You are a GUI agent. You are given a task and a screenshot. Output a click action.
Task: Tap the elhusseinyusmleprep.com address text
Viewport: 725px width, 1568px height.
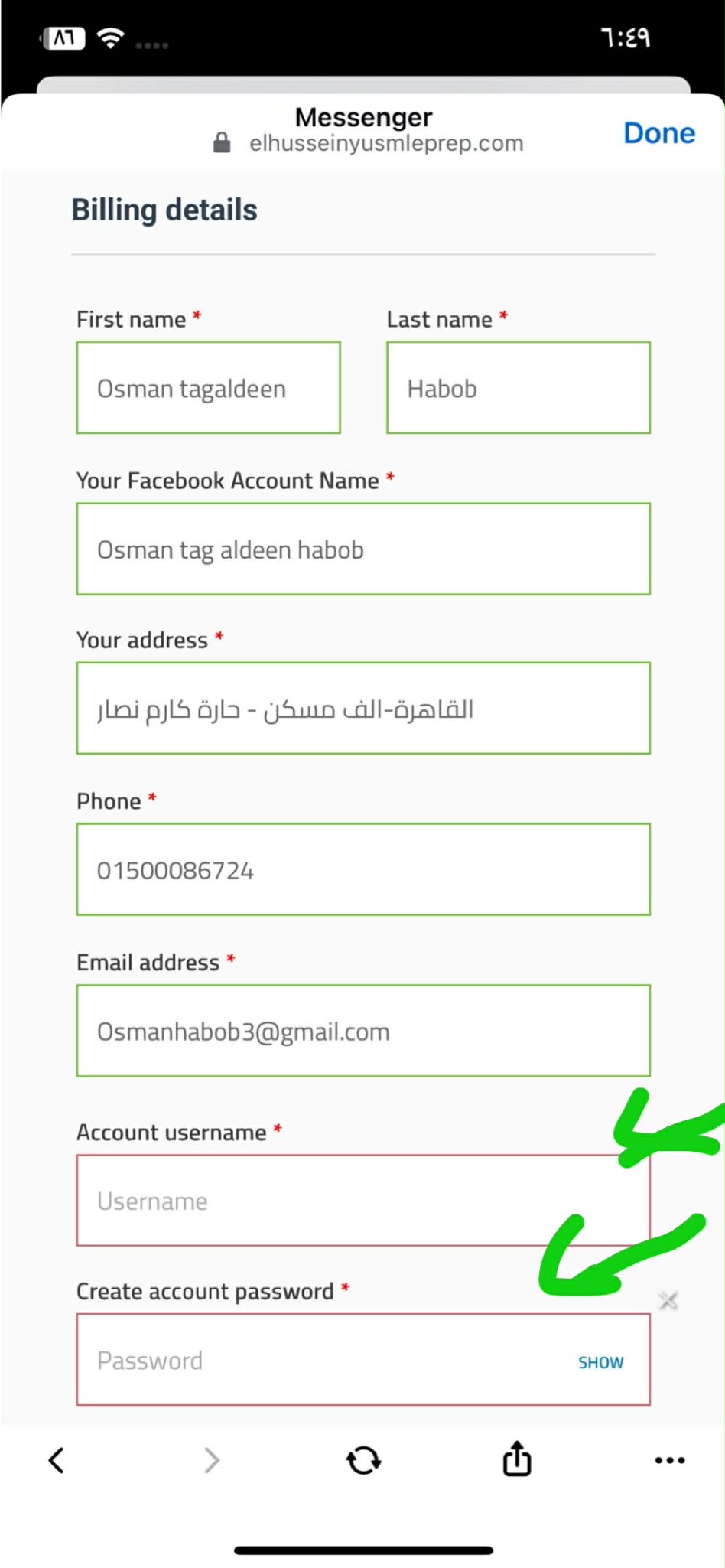(x=386, y=143)
